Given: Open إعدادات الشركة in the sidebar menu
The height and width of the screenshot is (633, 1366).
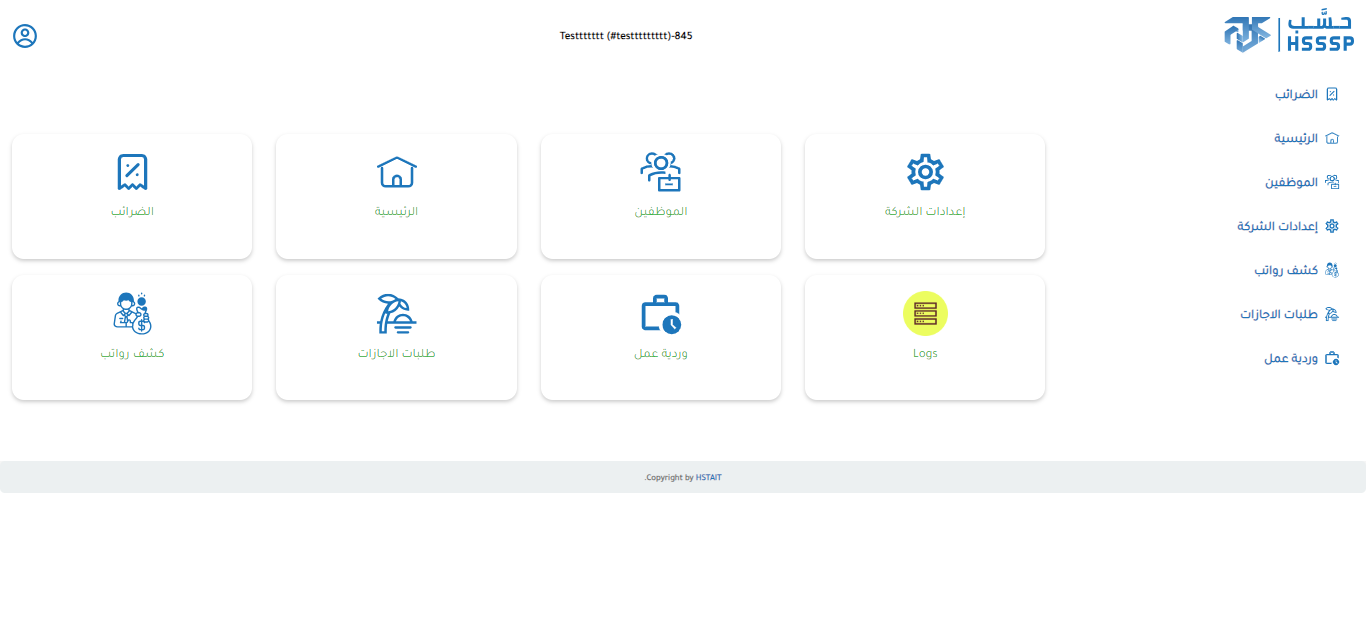Looking at the screenshot, I should click(1278, 226).
